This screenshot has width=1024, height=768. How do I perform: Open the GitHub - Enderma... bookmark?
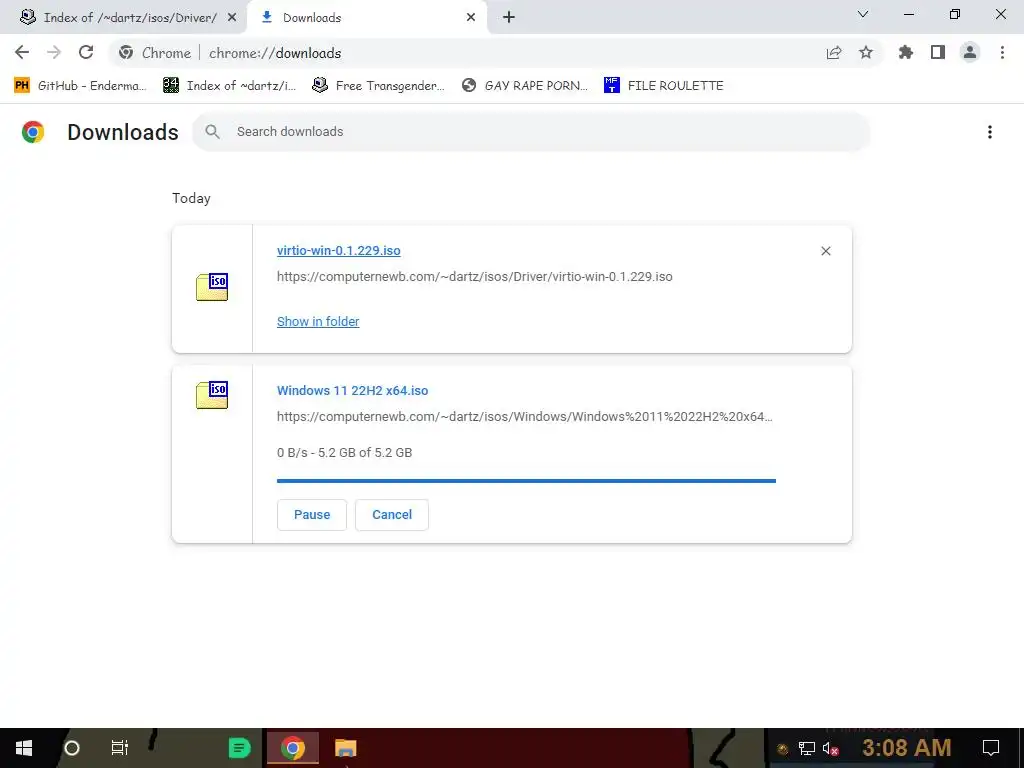[80, 86]
